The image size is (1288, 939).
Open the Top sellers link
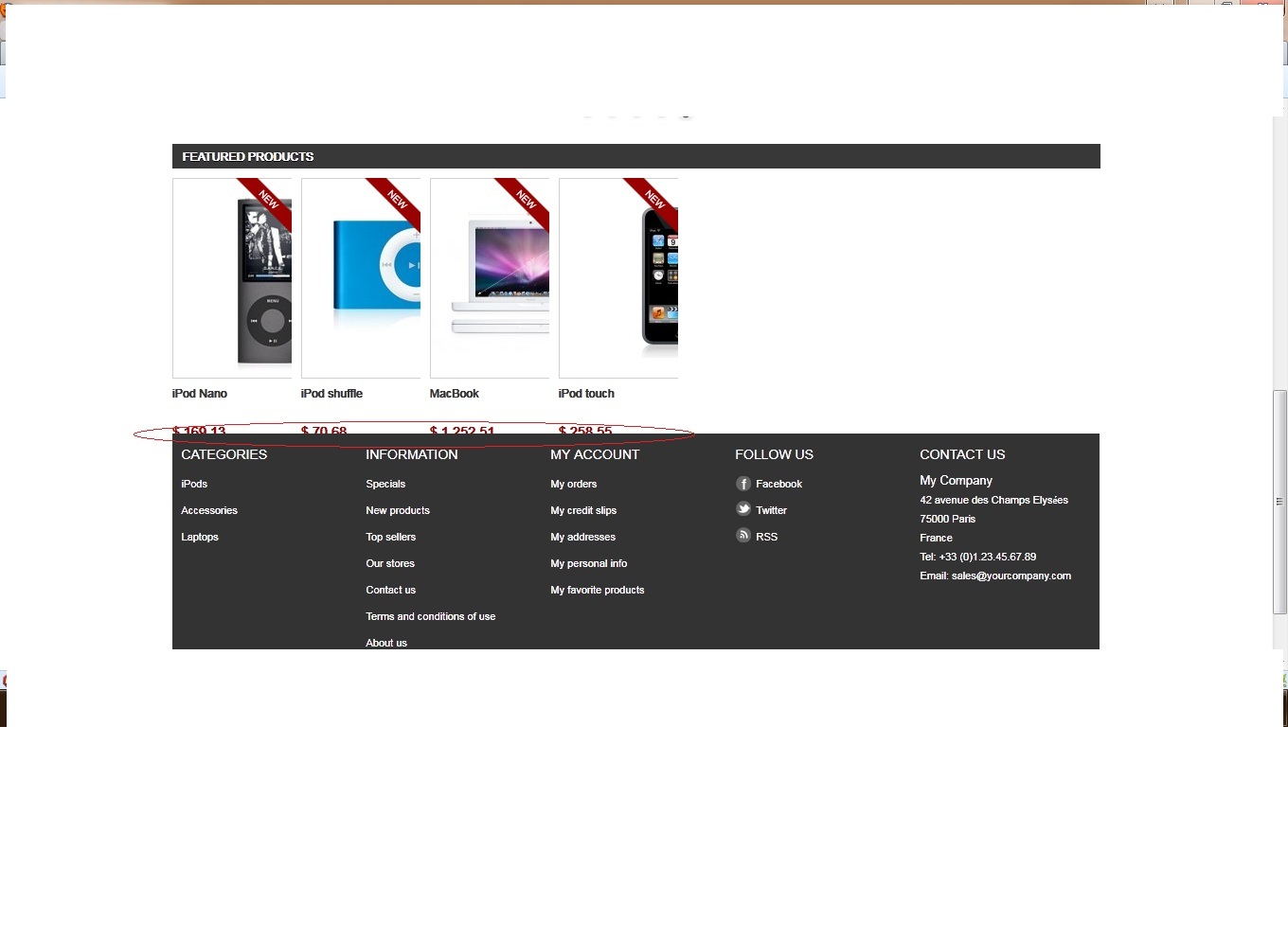391,537
